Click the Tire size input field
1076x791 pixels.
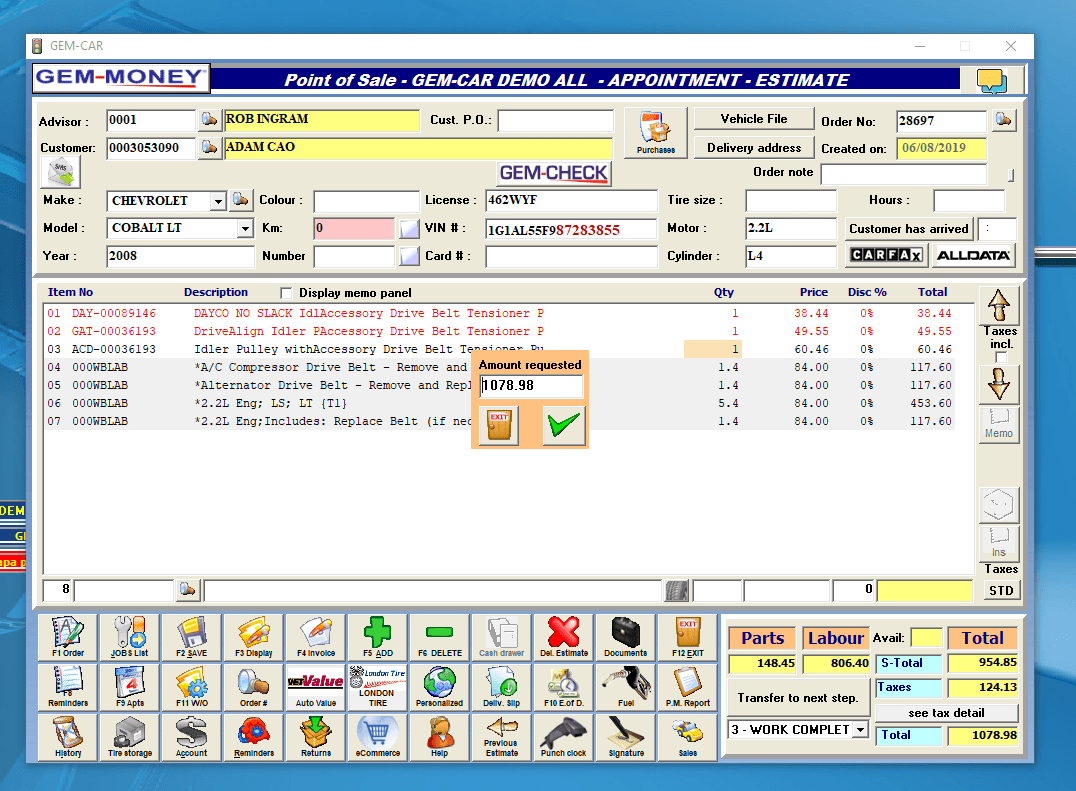coord(791,200)
